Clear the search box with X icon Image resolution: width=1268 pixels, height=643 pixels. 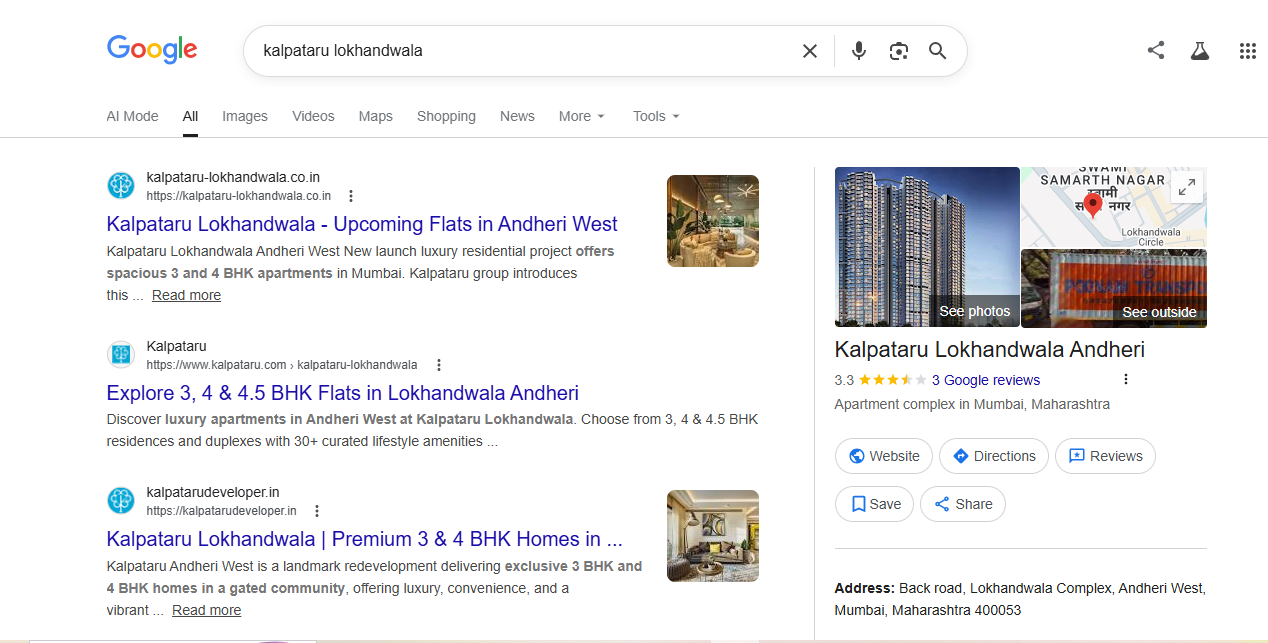tap(810, 51)
